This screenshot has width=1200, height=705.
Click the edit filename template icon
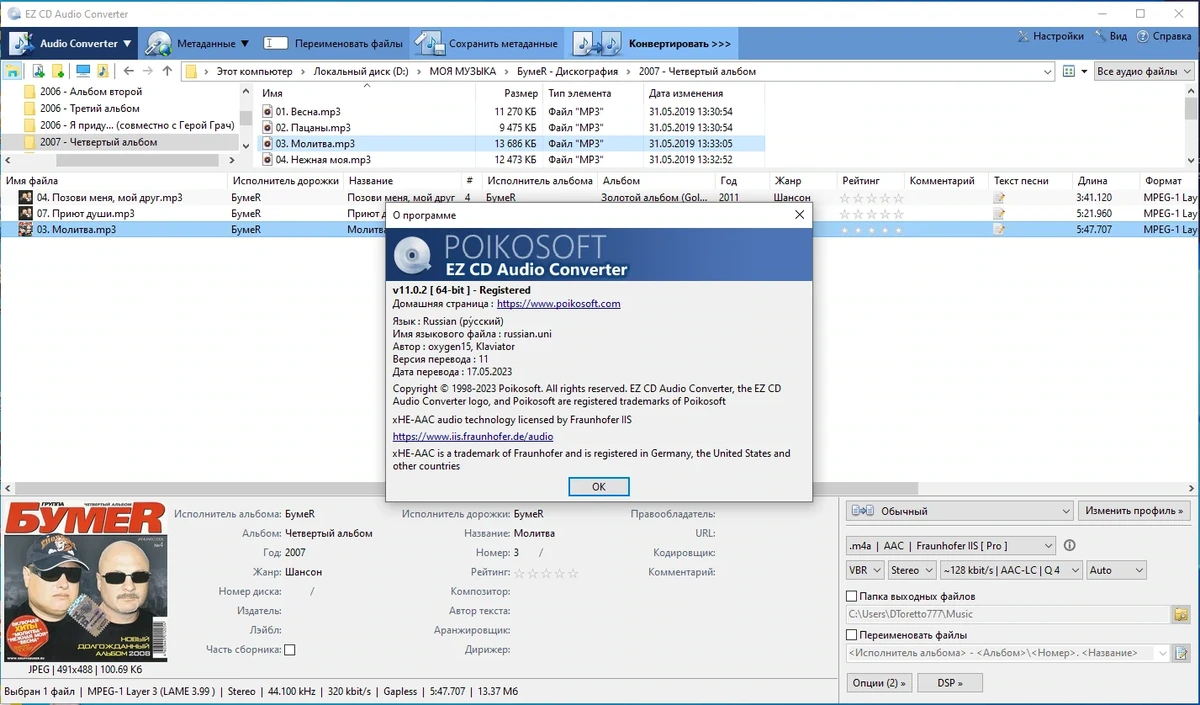1181,653
